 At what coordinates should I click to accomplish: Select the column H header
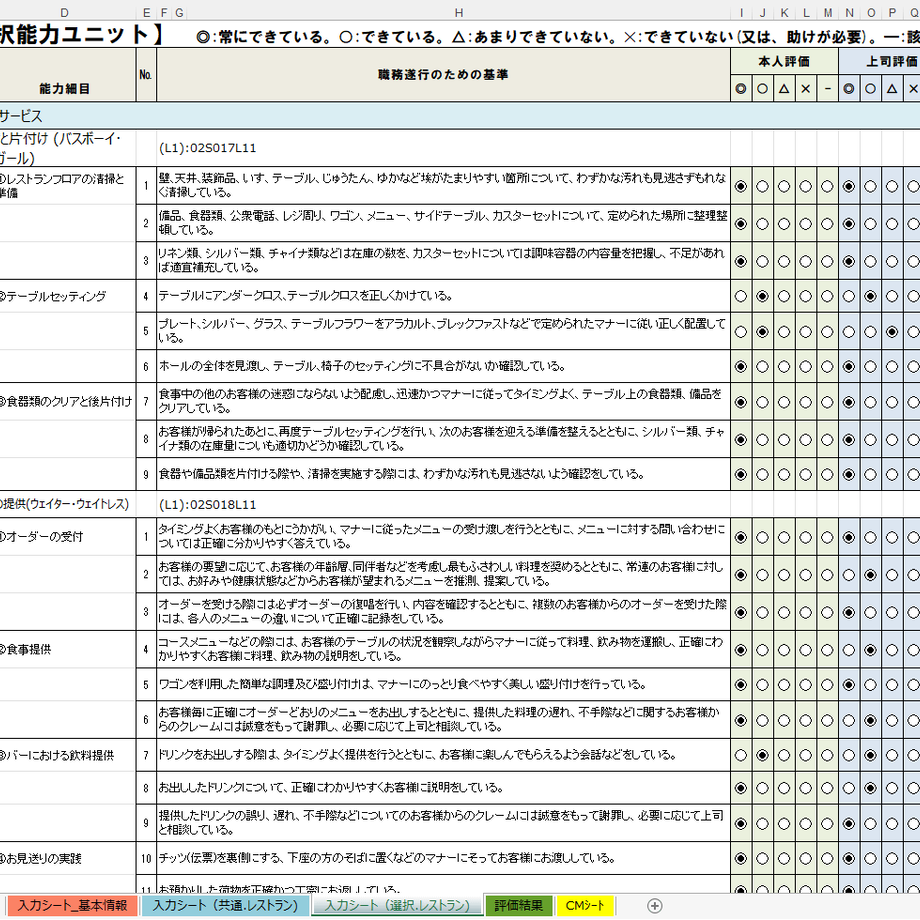(458, 13)
